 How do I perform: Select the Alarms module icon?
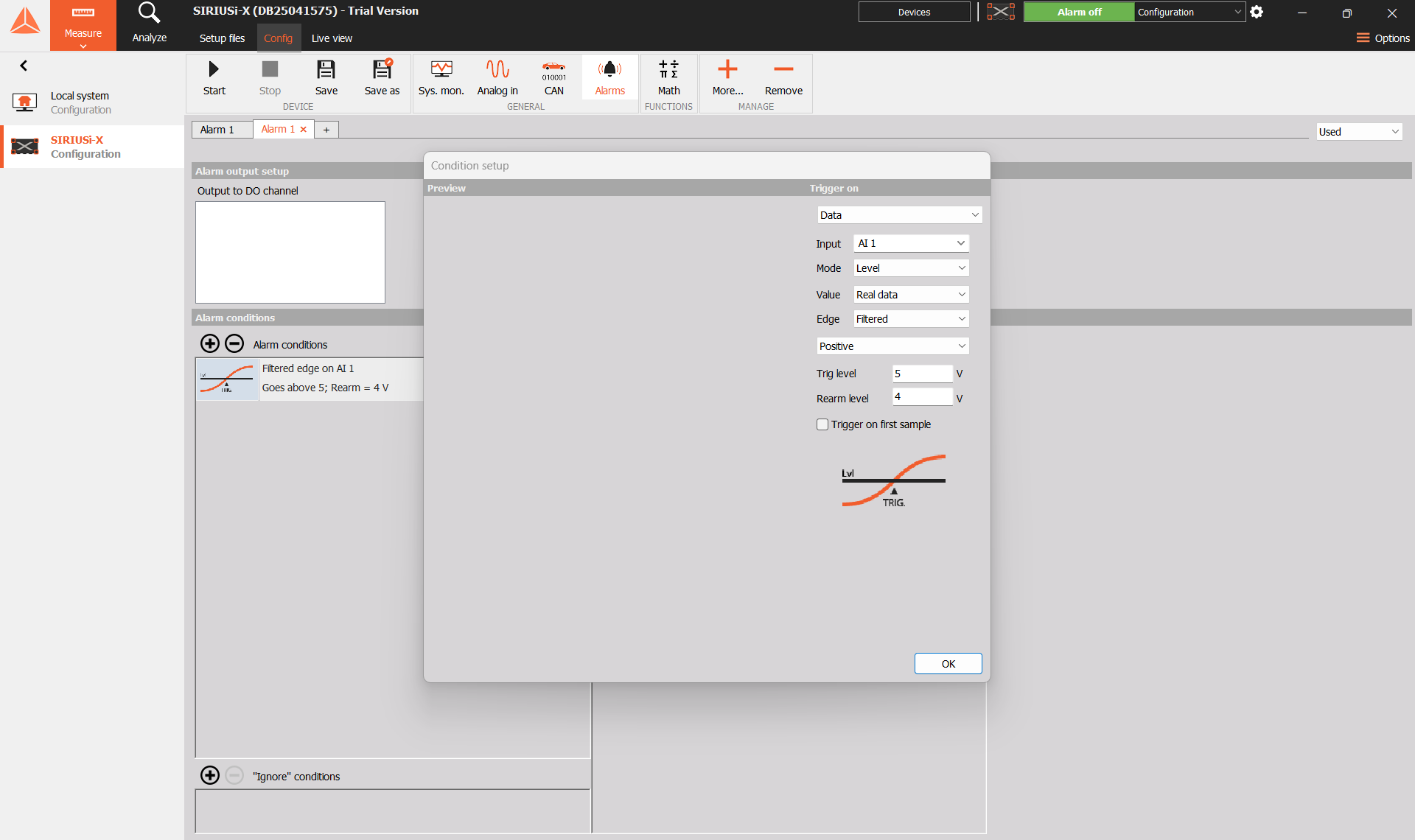point(609,69)
